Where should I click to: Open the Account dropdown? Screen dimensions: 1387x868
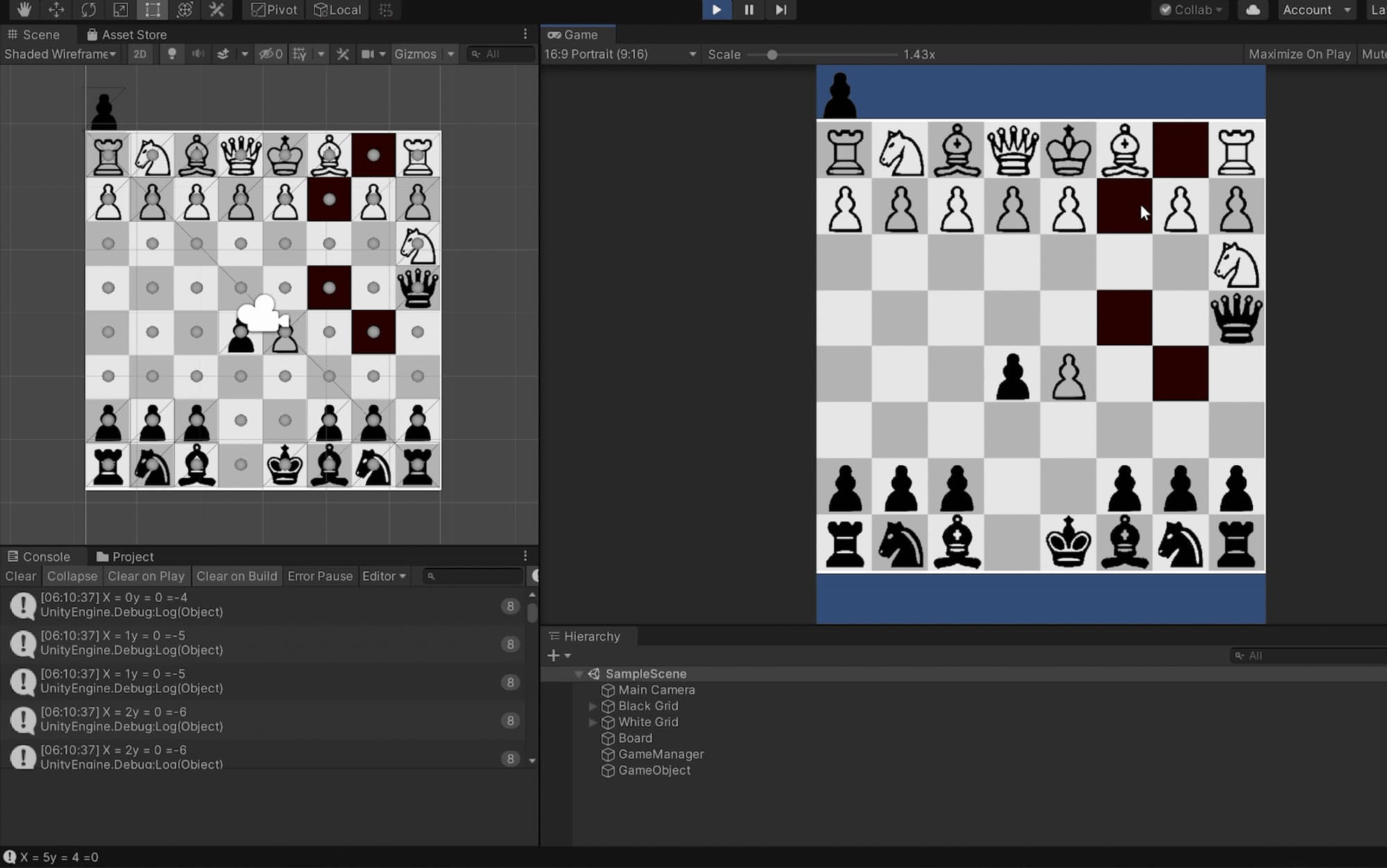[1316, 10]
